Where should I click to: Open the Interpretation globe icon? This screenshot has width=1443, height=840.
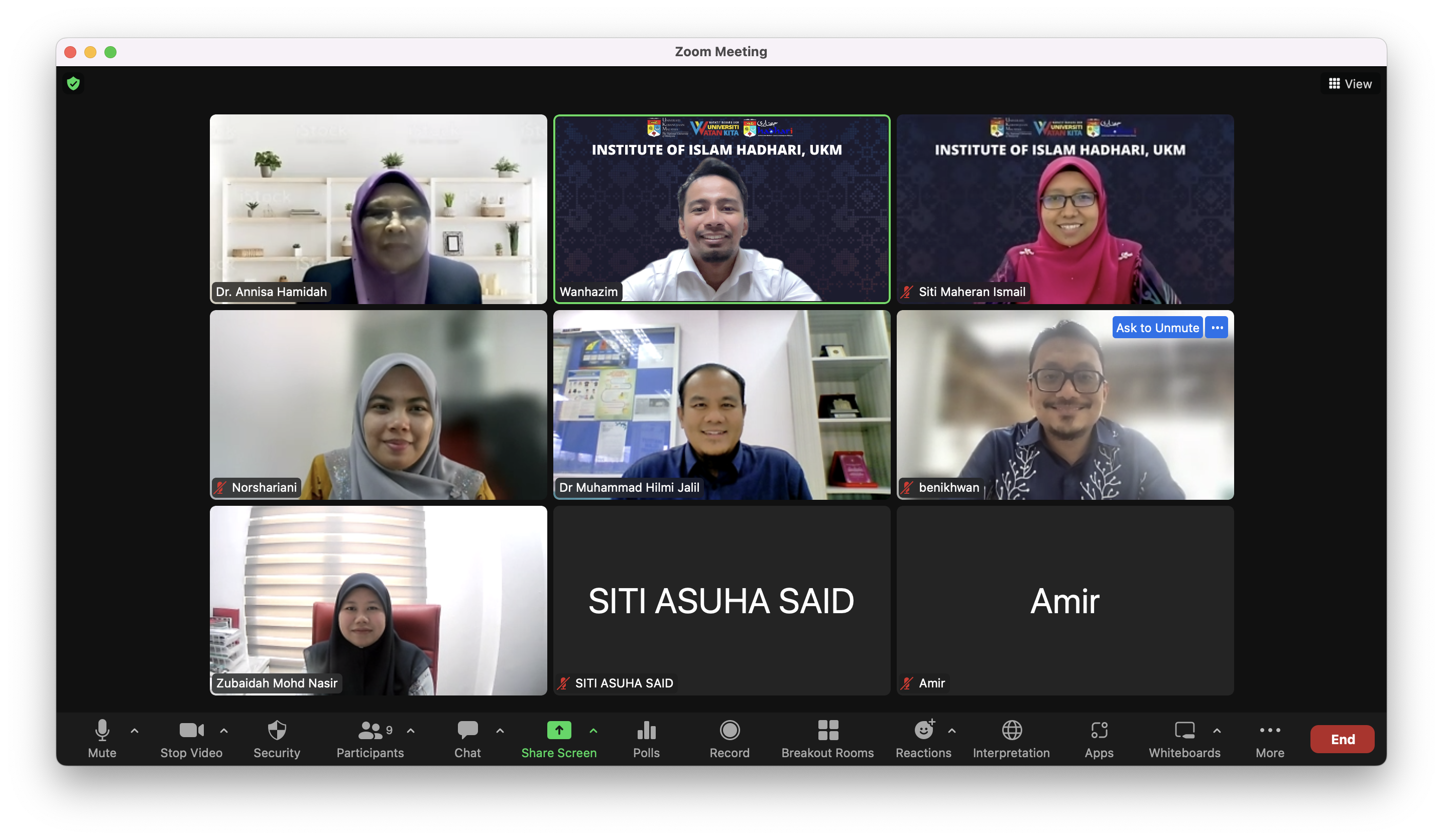[x=1011, y=731]
